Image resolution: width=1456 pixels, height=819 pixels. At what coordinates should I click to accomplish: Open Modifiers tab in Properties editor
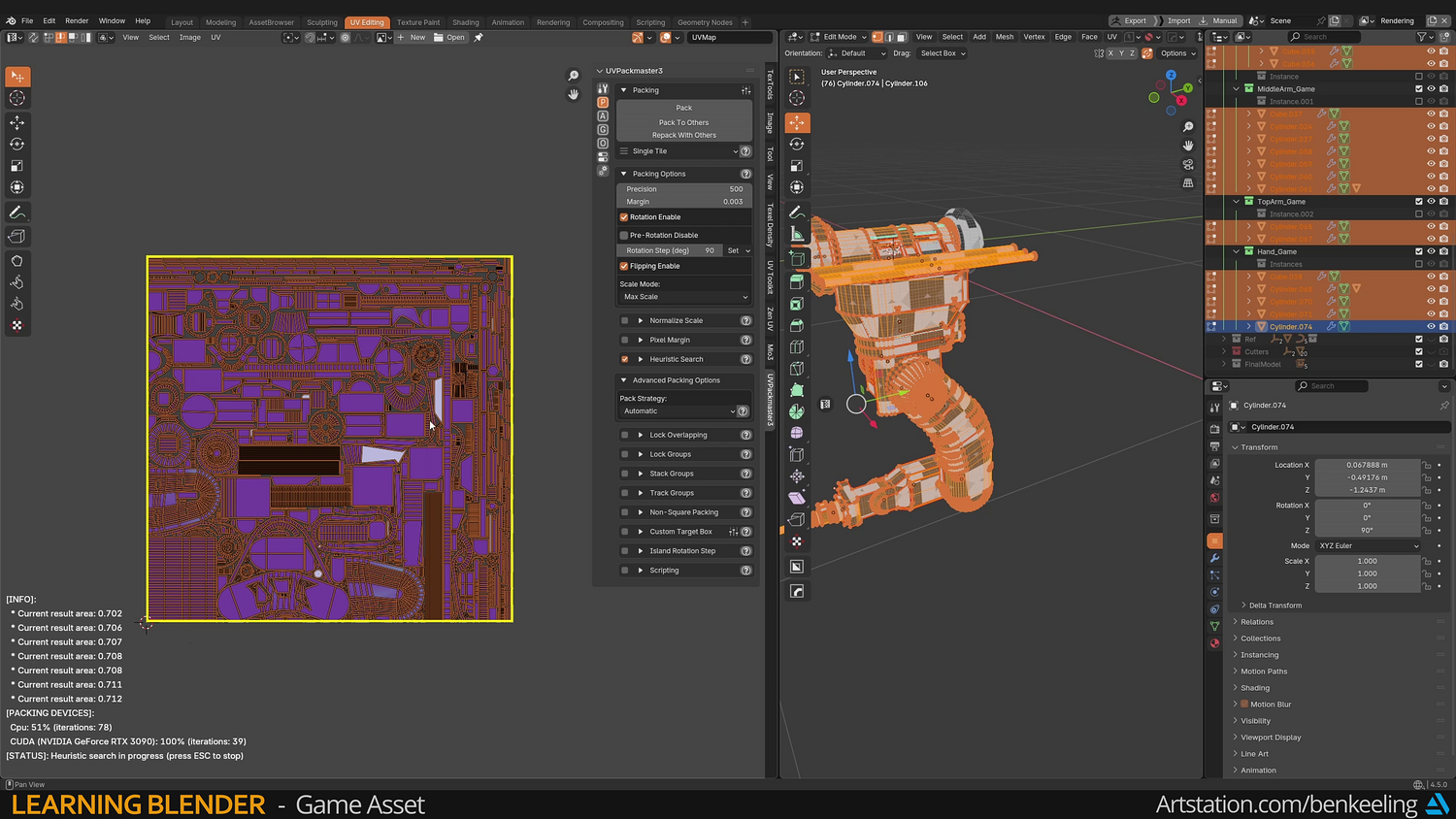coord(1215,558)
